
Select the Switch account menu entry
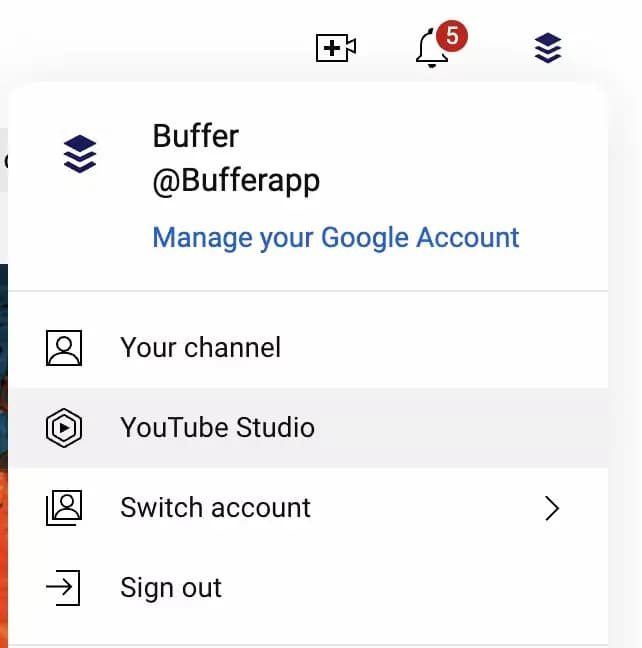(x=215, y=508)
